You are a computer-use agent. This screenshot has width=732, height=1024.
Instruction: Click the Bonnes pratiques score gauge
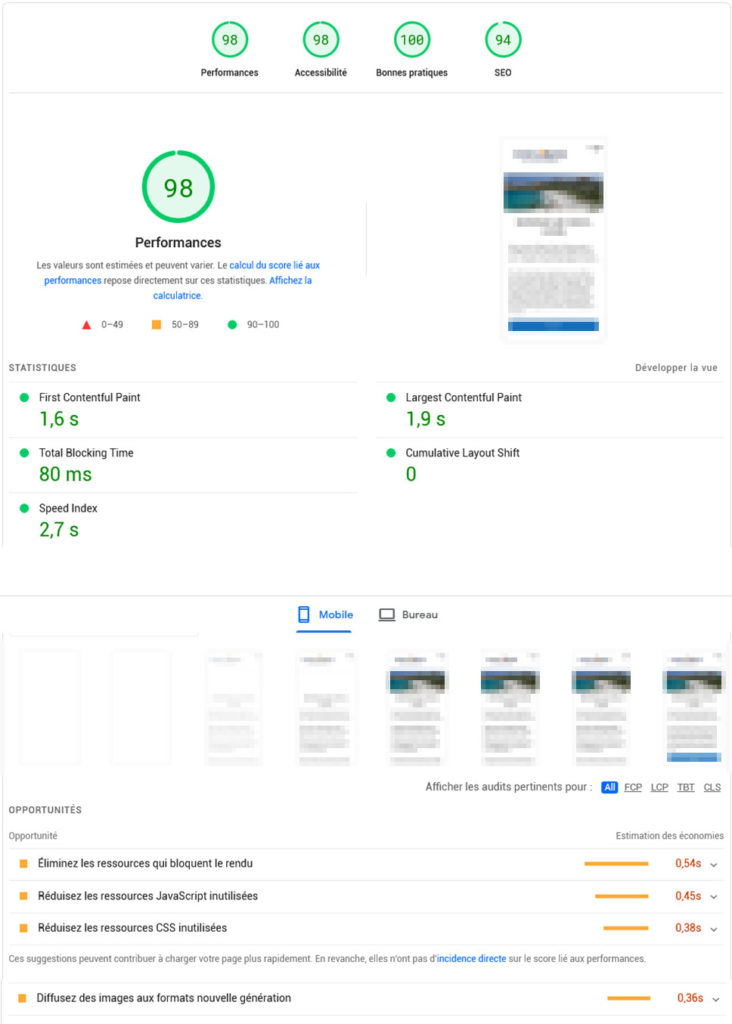pyautogui.click(x=411, y=40)
